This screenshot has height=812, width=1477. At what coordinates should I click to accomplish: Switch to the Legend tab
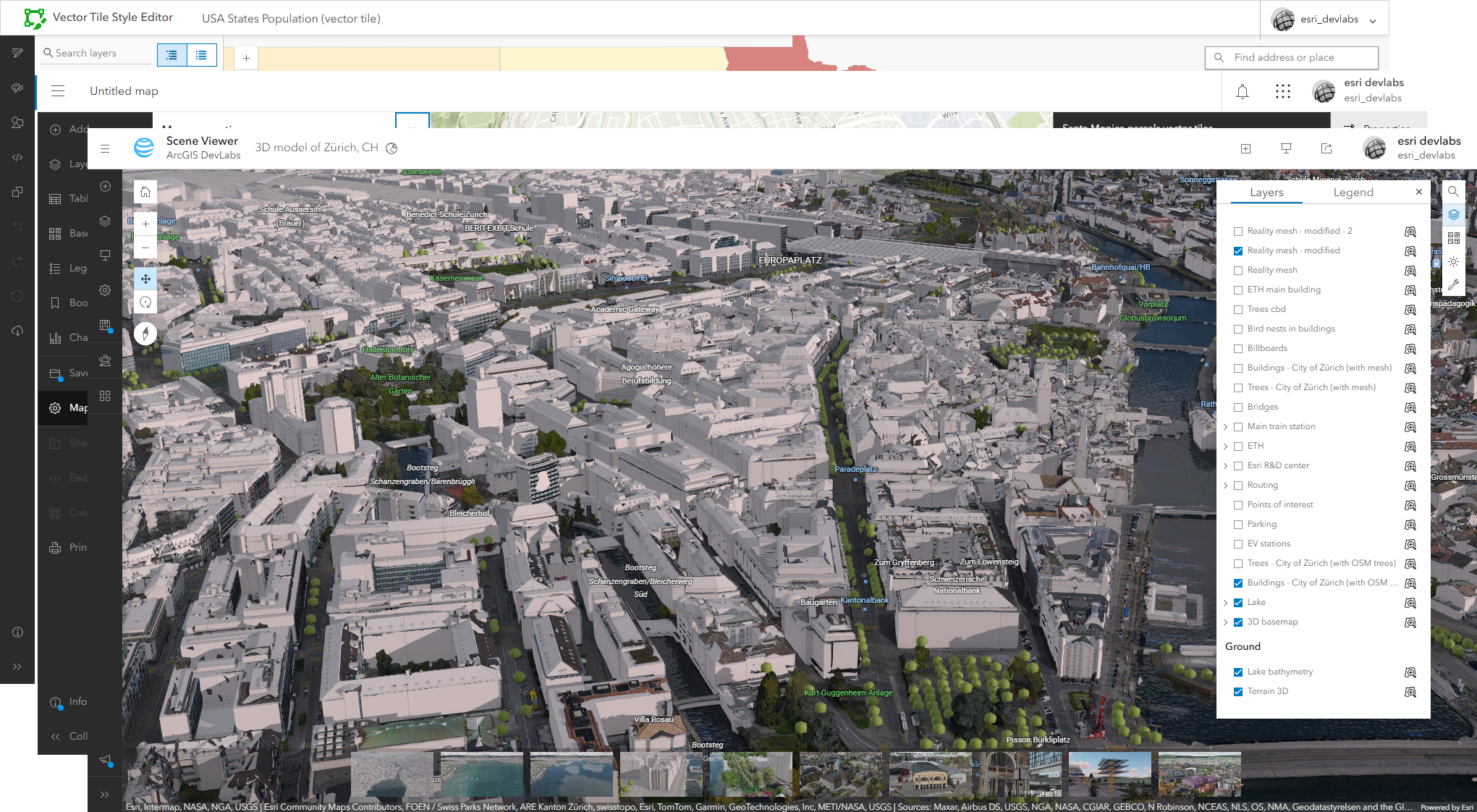1353,193
